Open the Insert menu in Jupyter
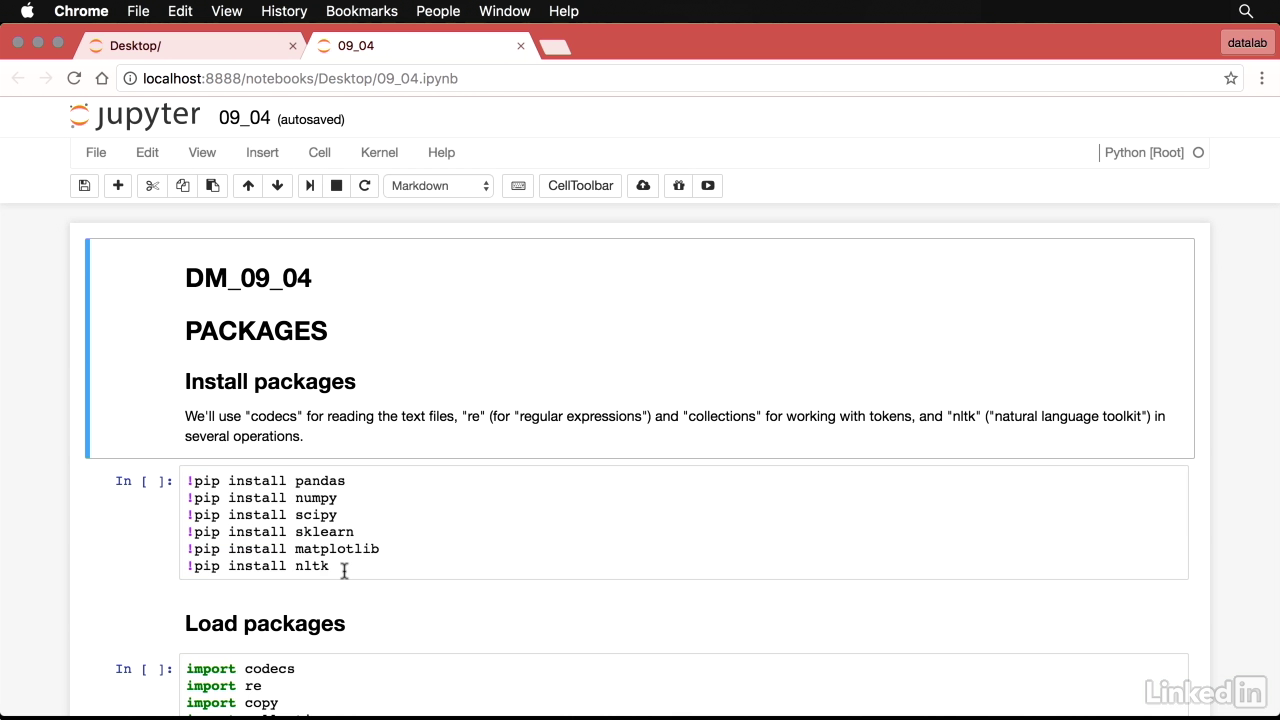This screenshot has height=720, width=1280. [262, 153]
